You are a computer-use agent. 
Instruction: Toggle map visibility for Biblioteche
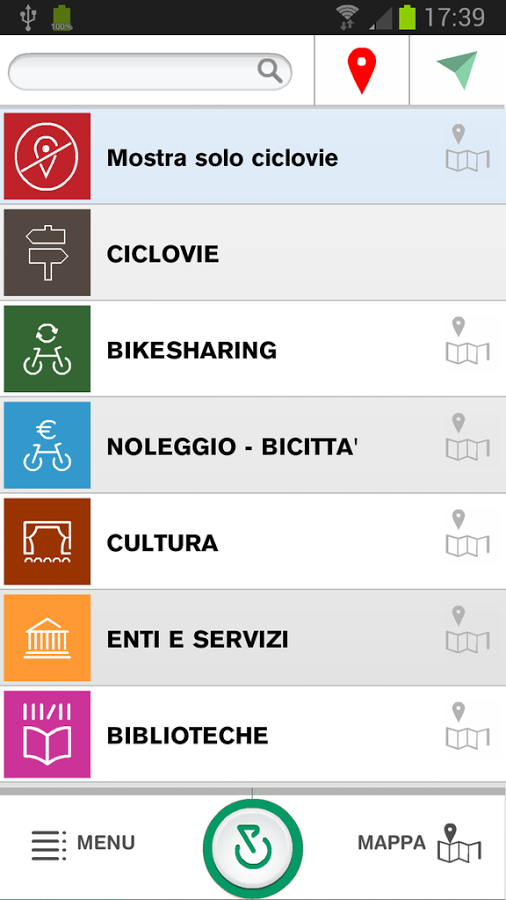[x=467, y=727]
